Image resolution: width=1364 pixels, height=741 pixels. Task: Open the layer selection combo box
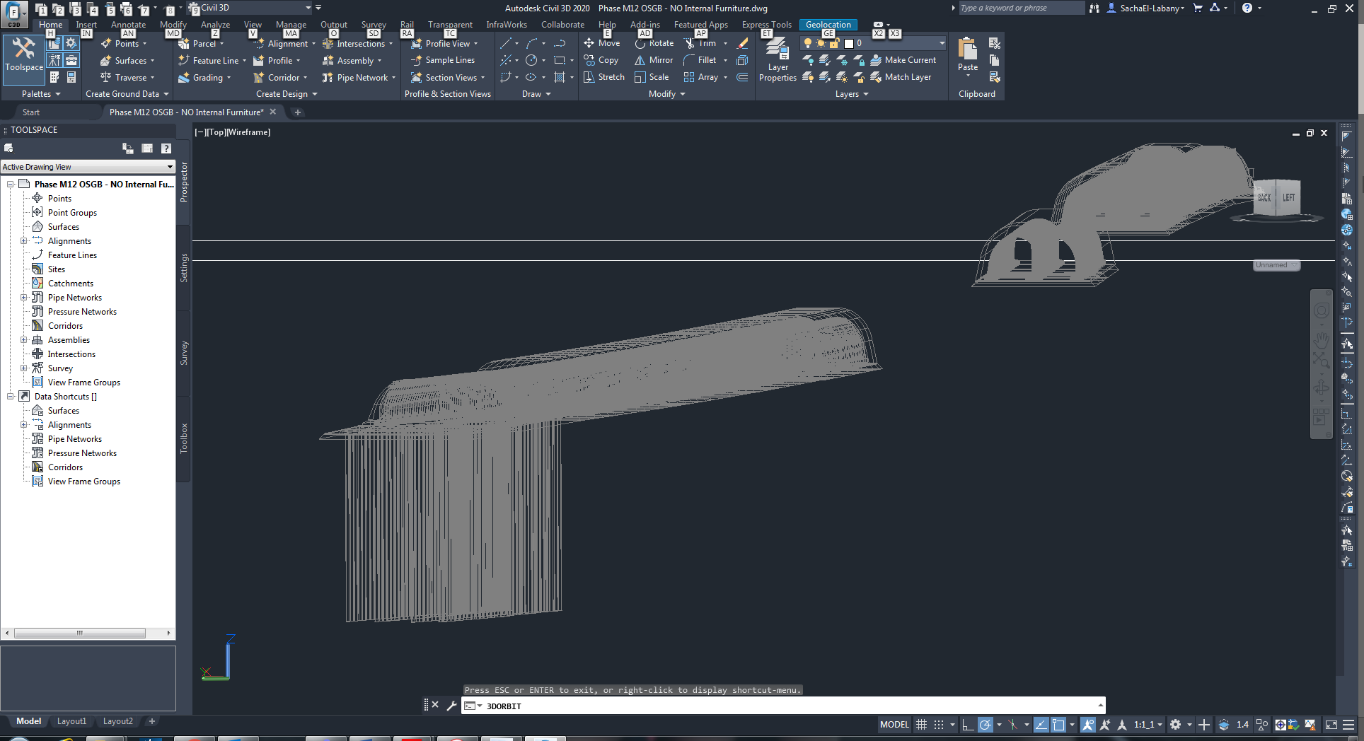tap(872, 43)
